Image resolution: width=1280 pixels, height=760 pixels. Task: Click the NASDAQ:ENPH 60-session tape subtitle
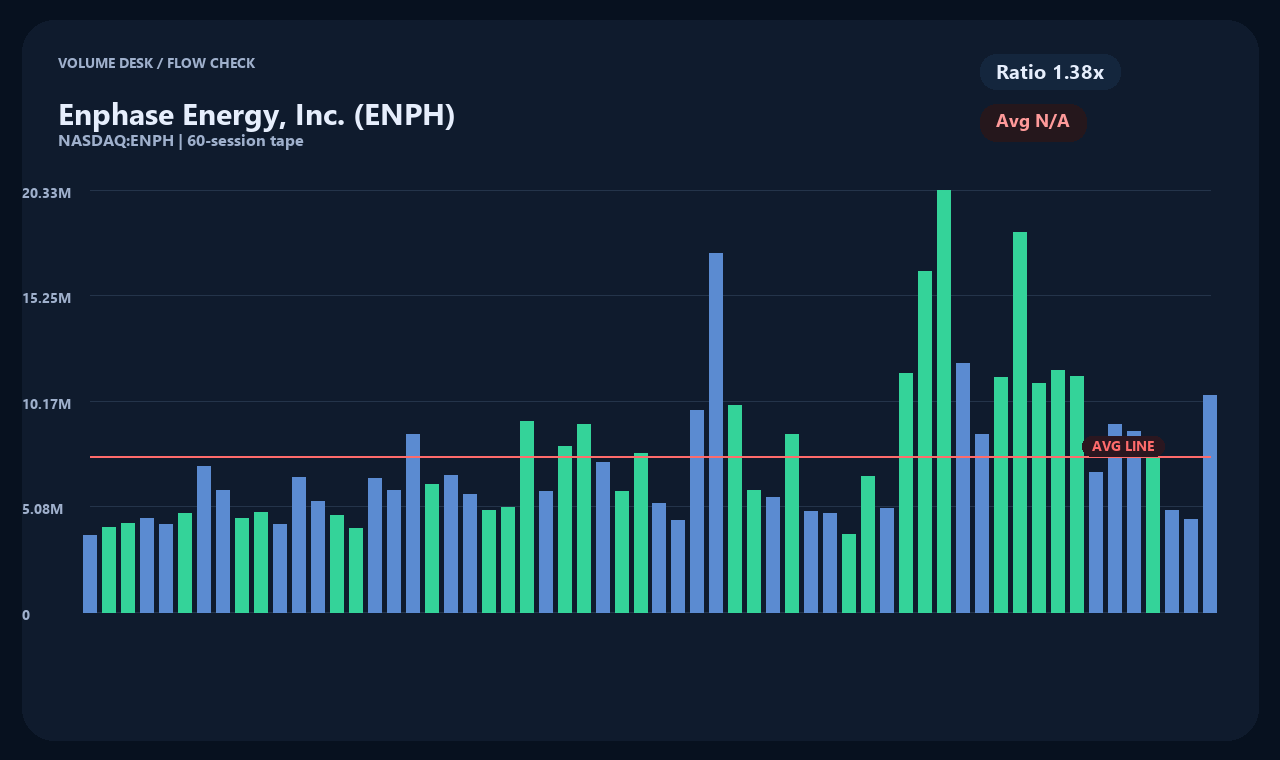181,141
